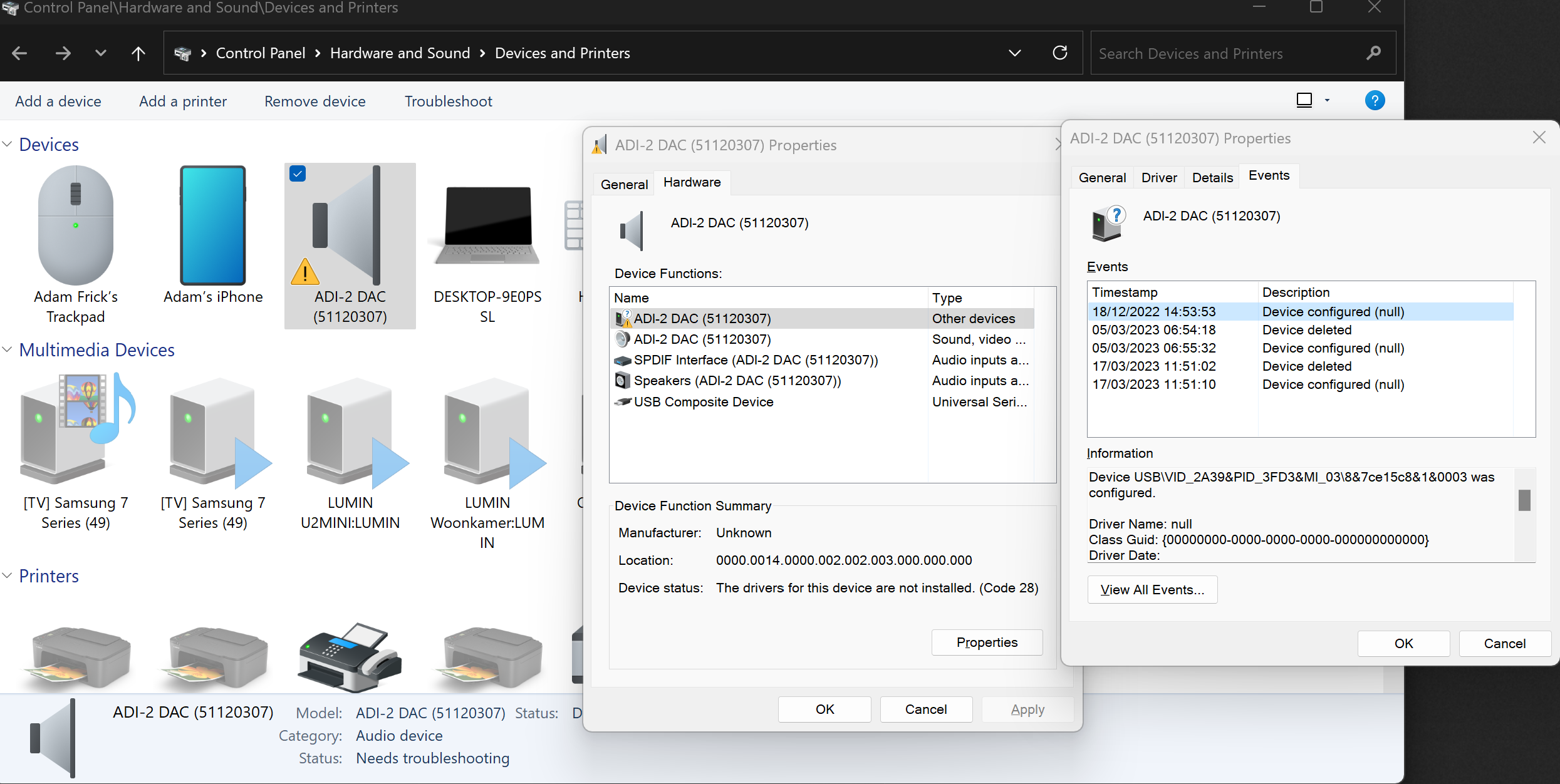1560x784 pixels.
Task: Click the Properties button in Hardware tab
Action: click(987, 642)
